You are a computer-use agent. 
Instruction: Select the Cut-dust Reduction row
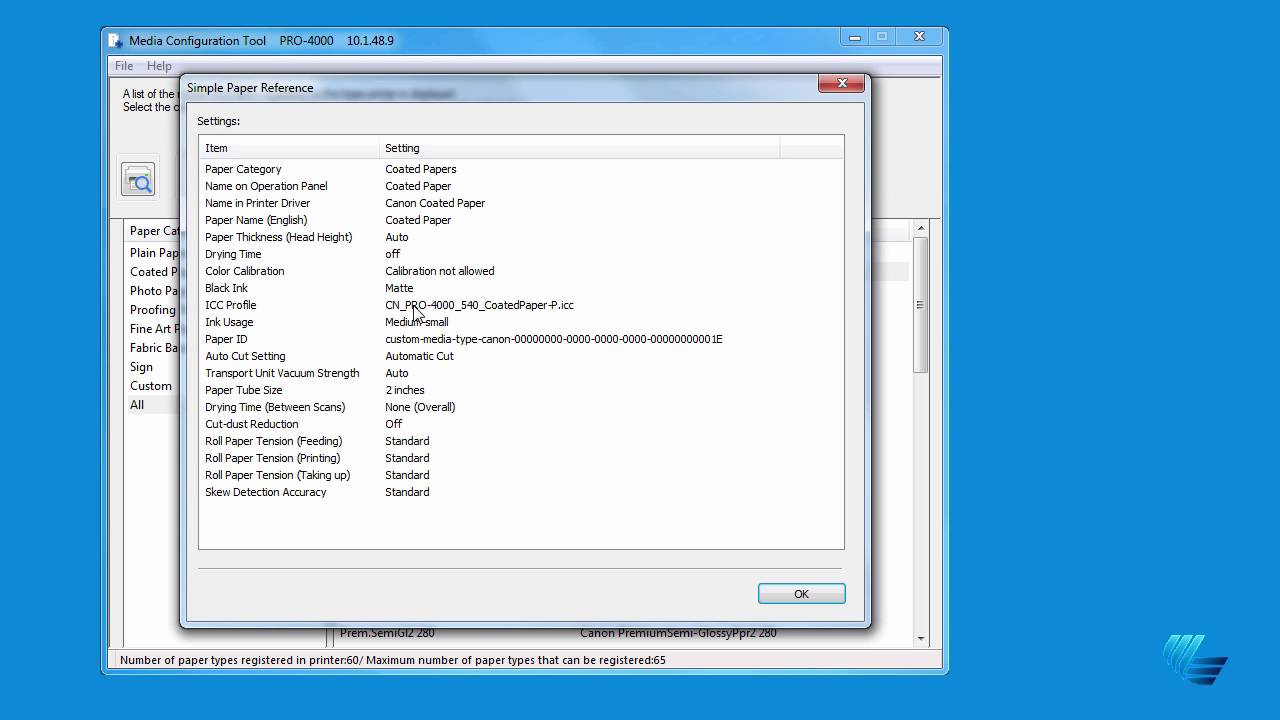click(520, 424)
